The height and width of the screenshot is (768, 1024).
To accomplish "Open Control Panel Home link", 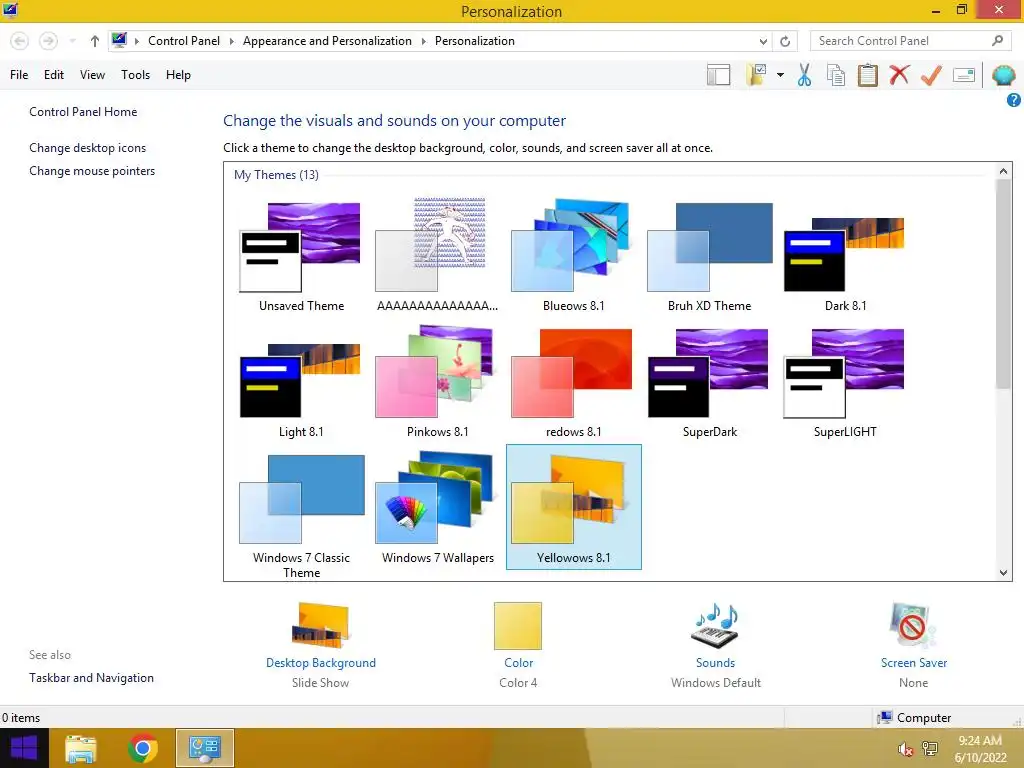I will [83, 112].
